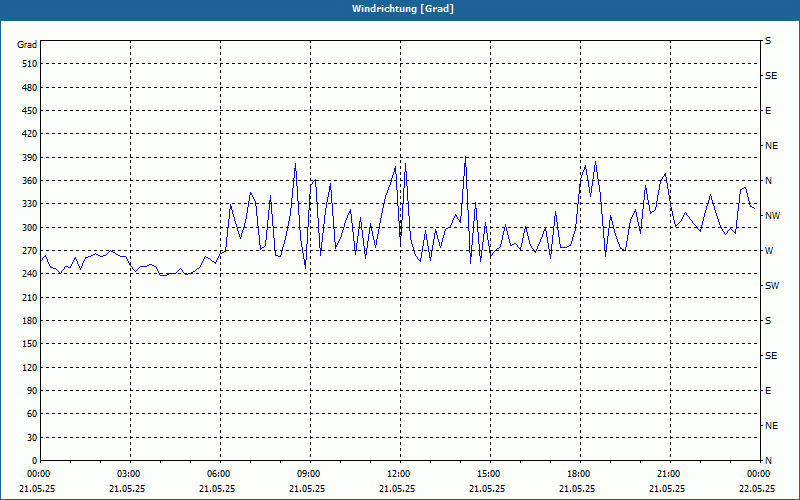Select the 390 degree axis label
This screenshot has height=500, width=800.
(x=30, y=158)
